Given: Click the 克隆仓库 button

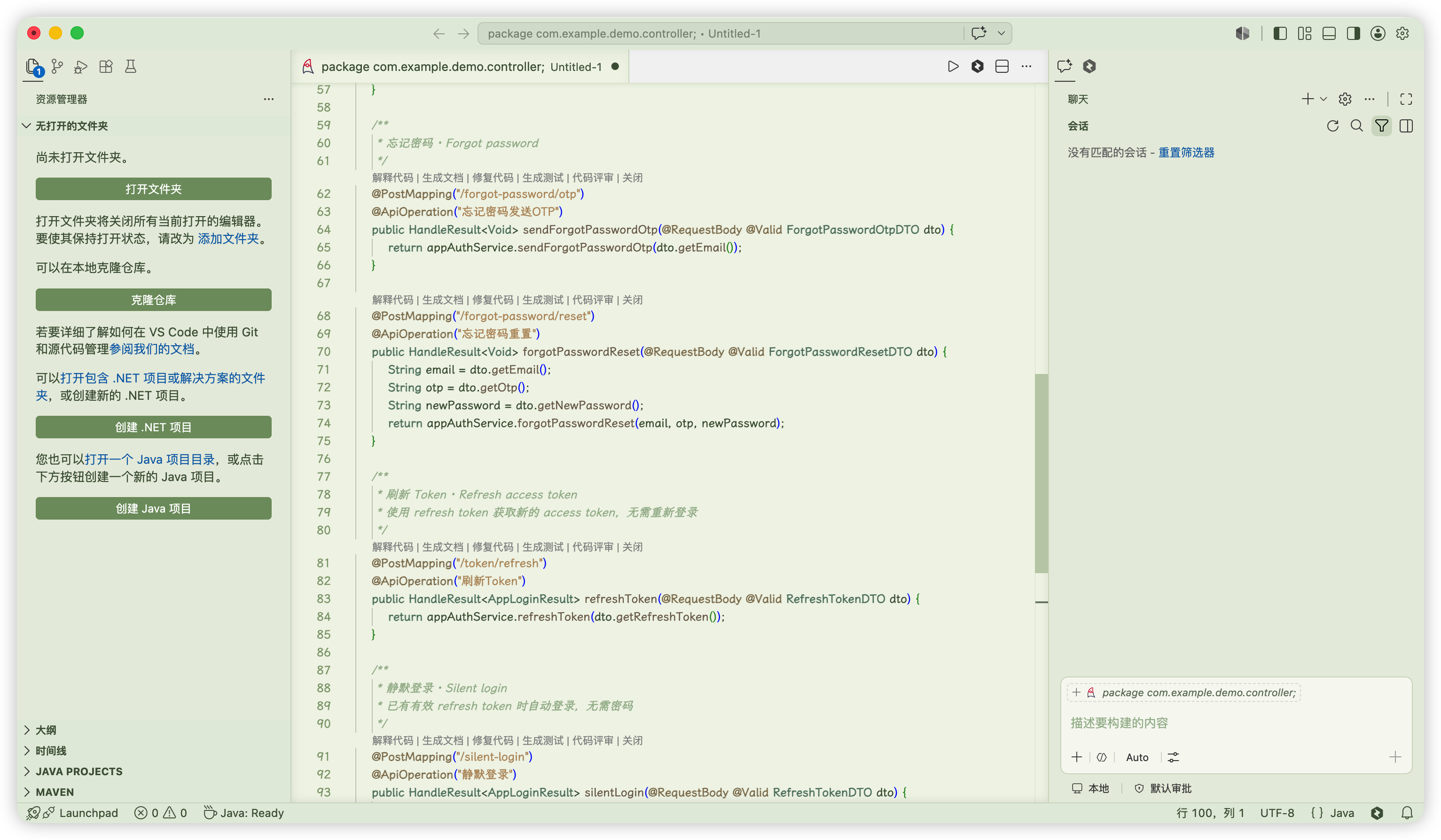Looking at the screenshot, I should coord(153,300).
